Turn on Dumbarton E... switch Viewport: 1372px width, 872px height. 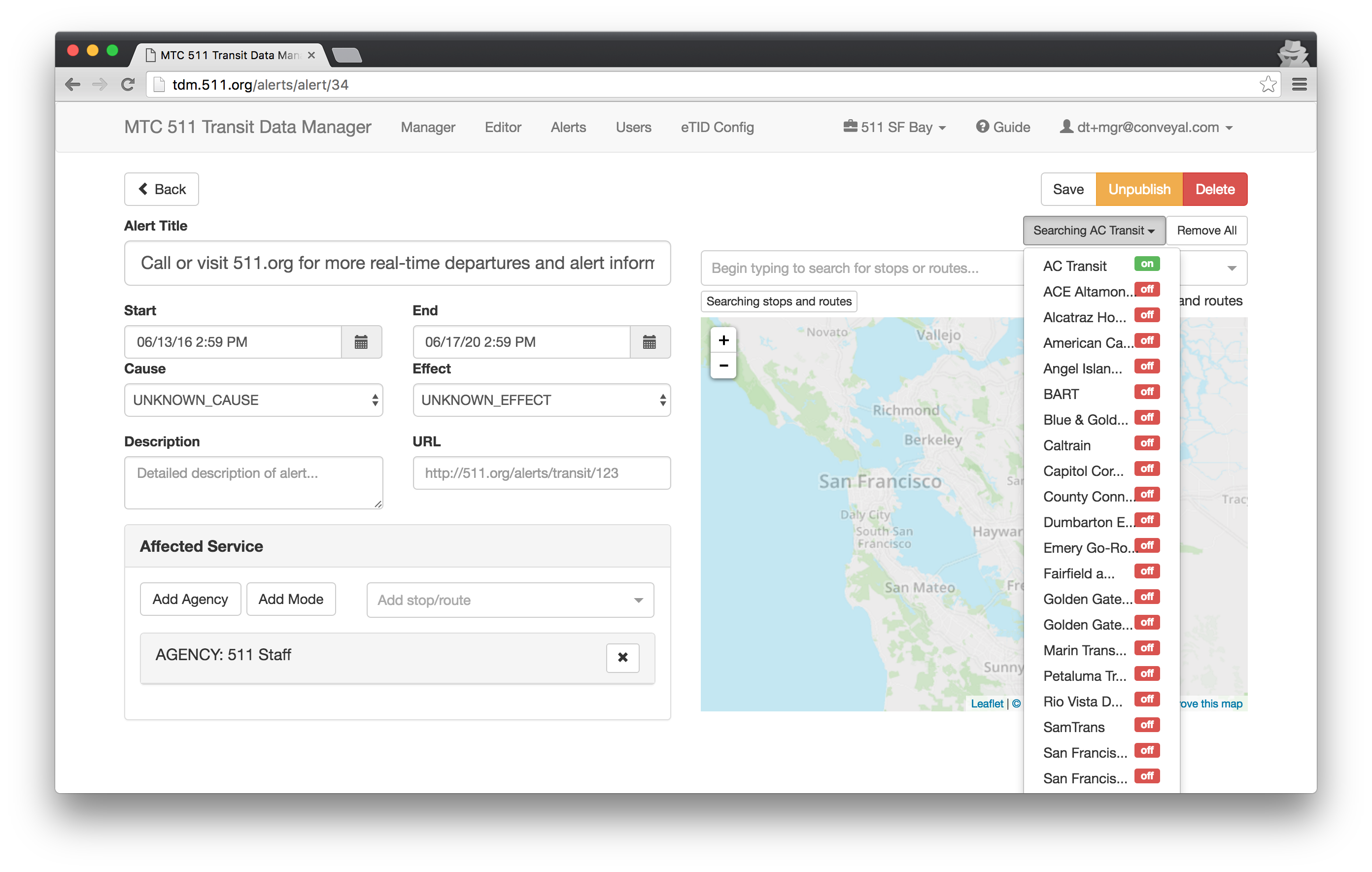tap(1147, 520)
